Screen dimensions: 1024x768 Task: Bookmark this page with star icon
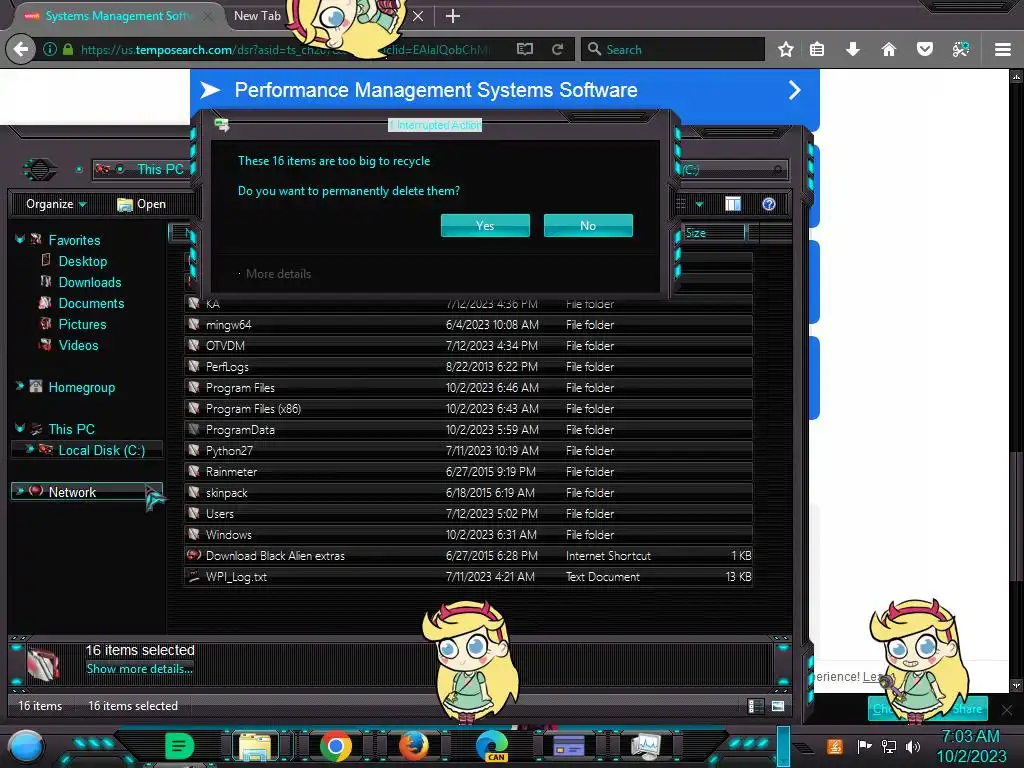pos(786,49)
